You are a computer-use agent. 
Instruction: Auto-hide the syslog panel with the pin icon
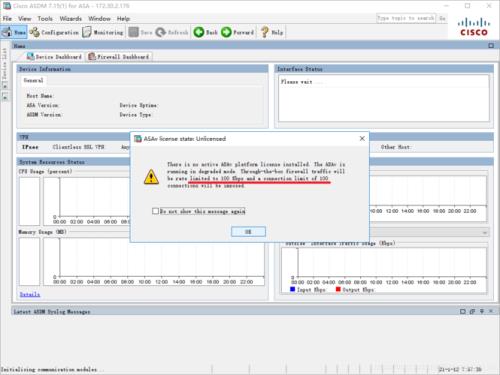click(482, 311)
